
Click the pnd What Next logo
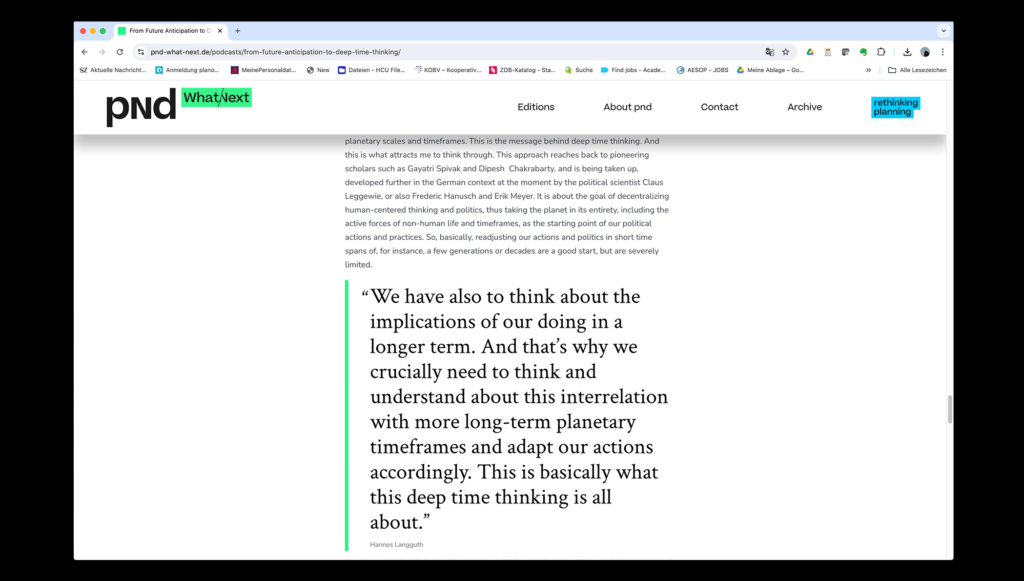tap(178, 107)
